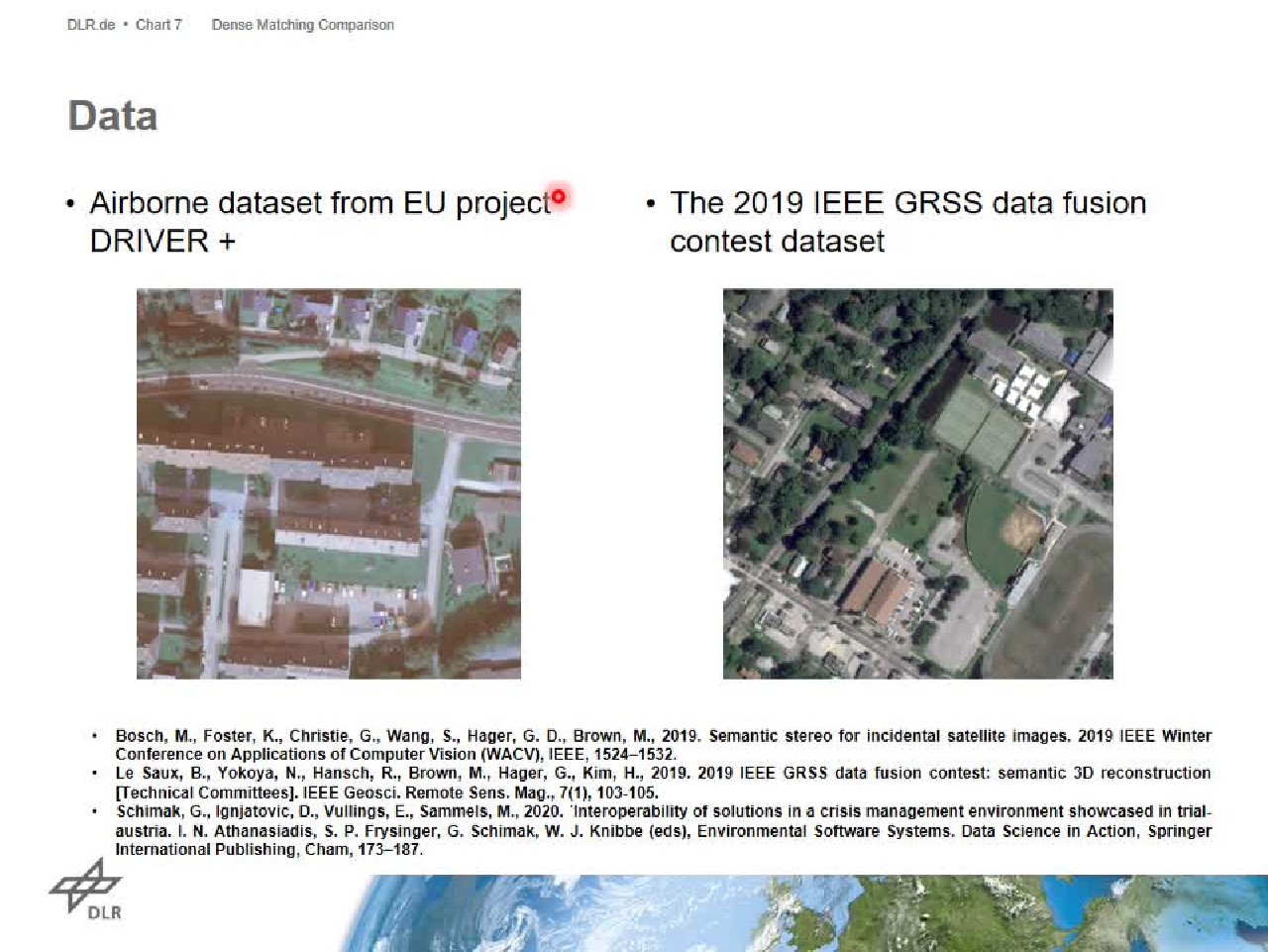The image size is (1268, 952).
Task: Click the Data slide title
Action: (113, 116)
